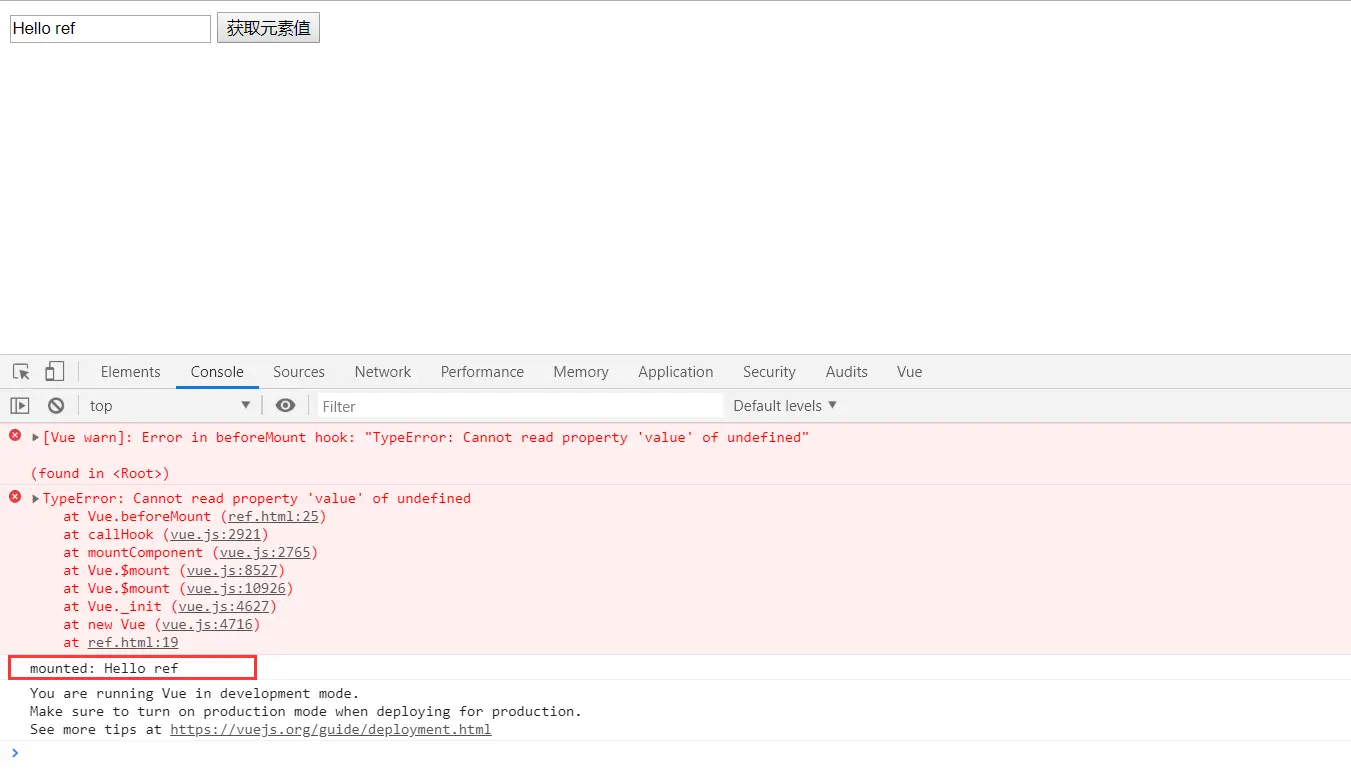This screenshot has width=1351, height=776.
Task: Switch to the Audits tab
Action: pos(847,371)
